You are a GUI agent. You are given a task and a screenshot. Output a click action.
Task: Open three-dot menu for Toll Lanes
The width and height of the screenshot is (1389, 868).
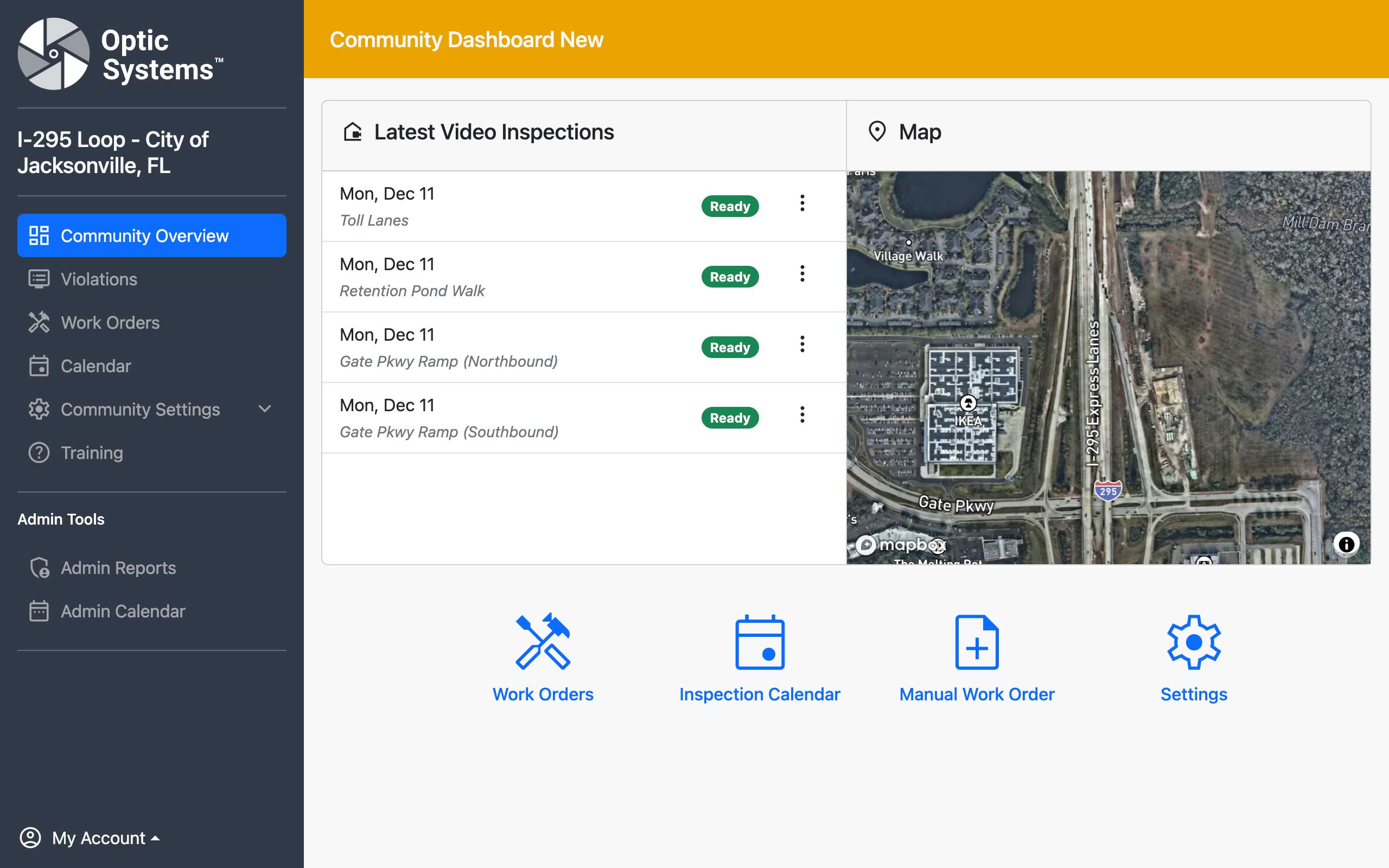[802, 203]
